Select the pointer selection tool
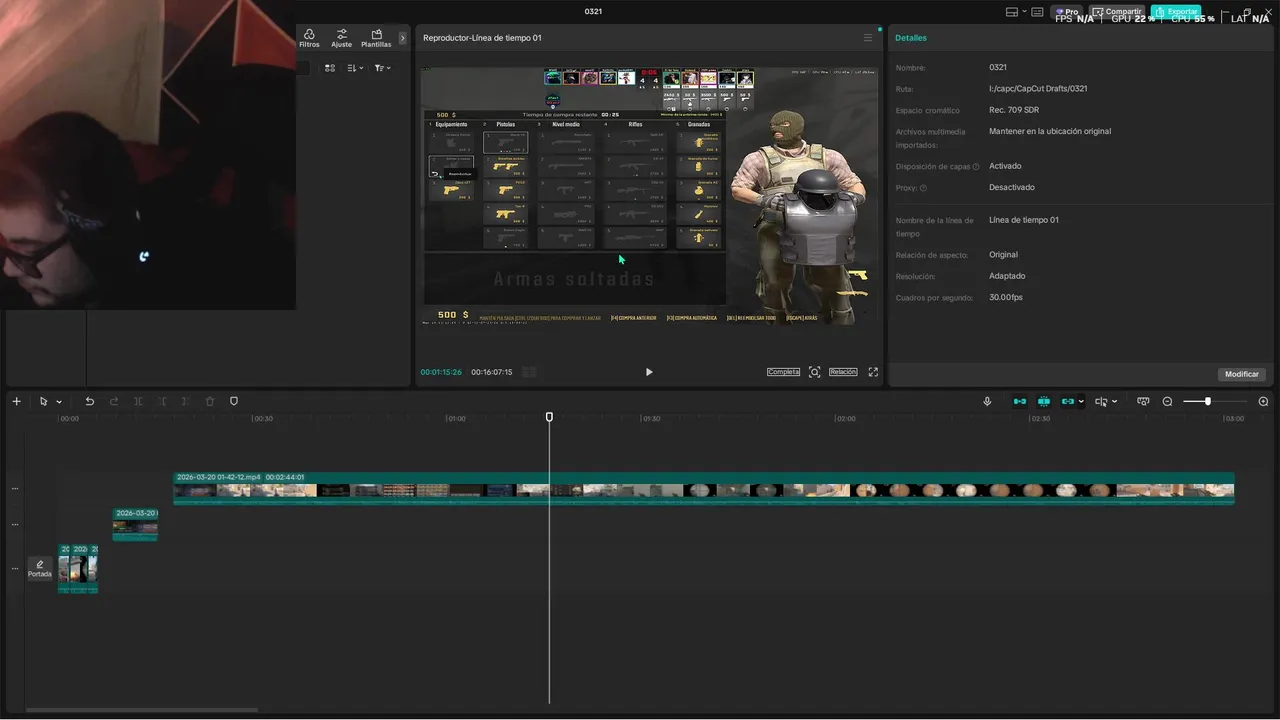This screenshot has height=720, width=1280. [x=43, y=401]
